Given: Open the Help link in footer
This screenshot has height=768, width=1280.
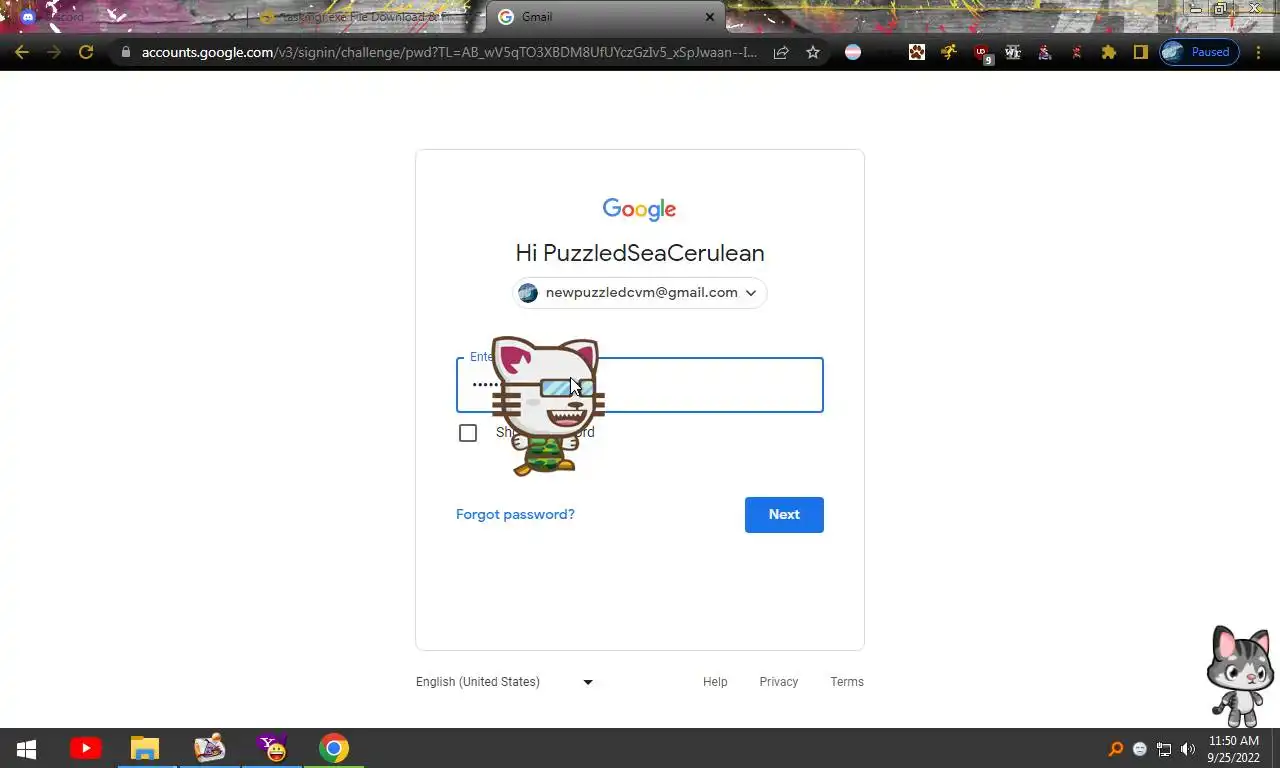Looking at the screenshot, I should point(715,682).
